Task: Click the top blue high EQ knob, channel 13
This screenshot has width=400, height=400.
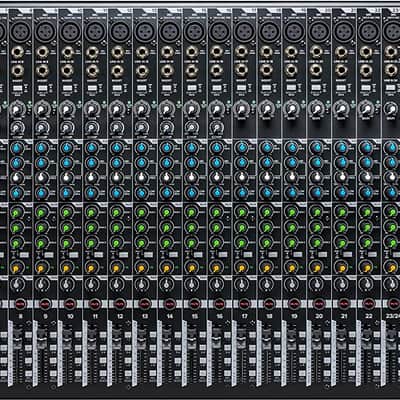Action: point(141,148)
